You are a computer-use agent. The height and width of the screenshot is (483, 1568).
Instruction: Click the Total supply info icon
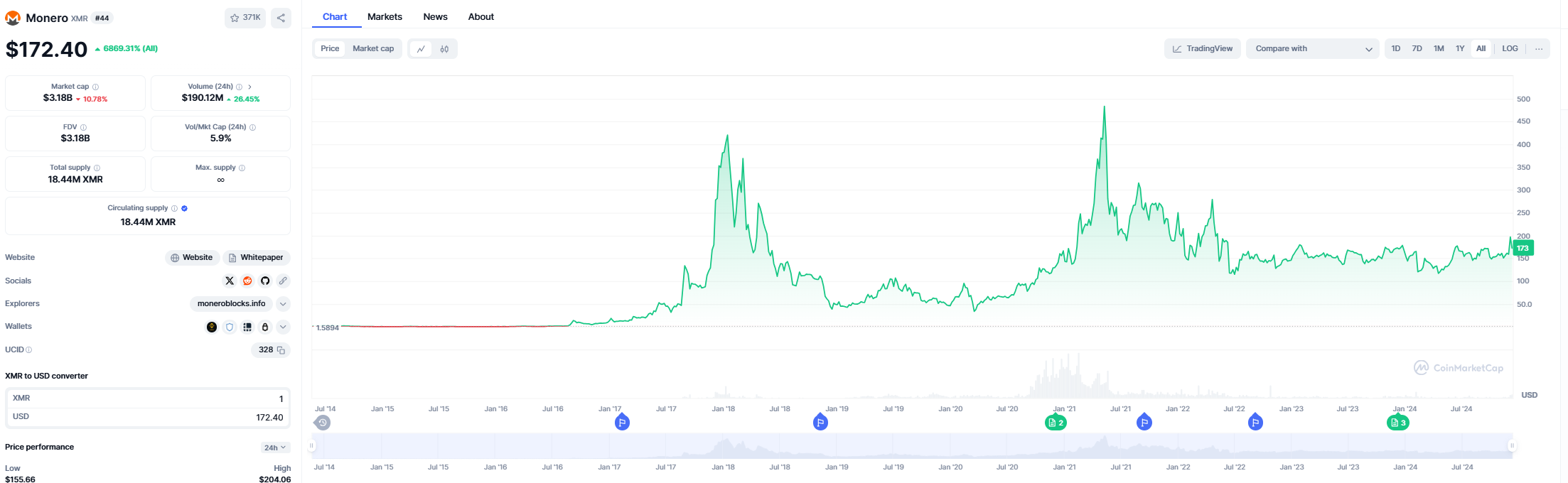[97, 168]
